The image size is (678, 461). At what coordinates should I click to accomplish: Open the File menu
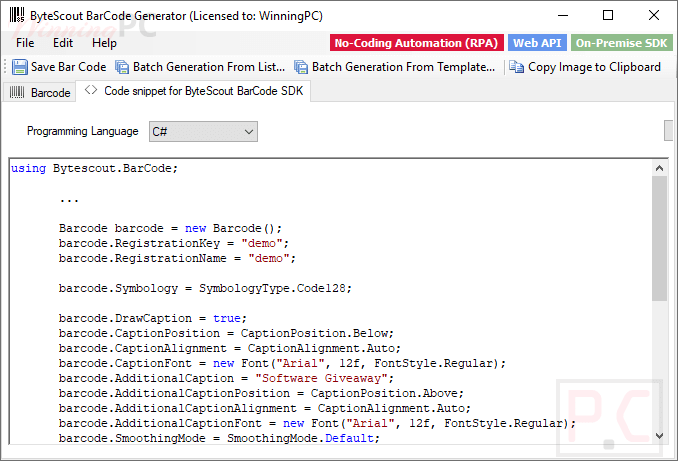(25, 43)
